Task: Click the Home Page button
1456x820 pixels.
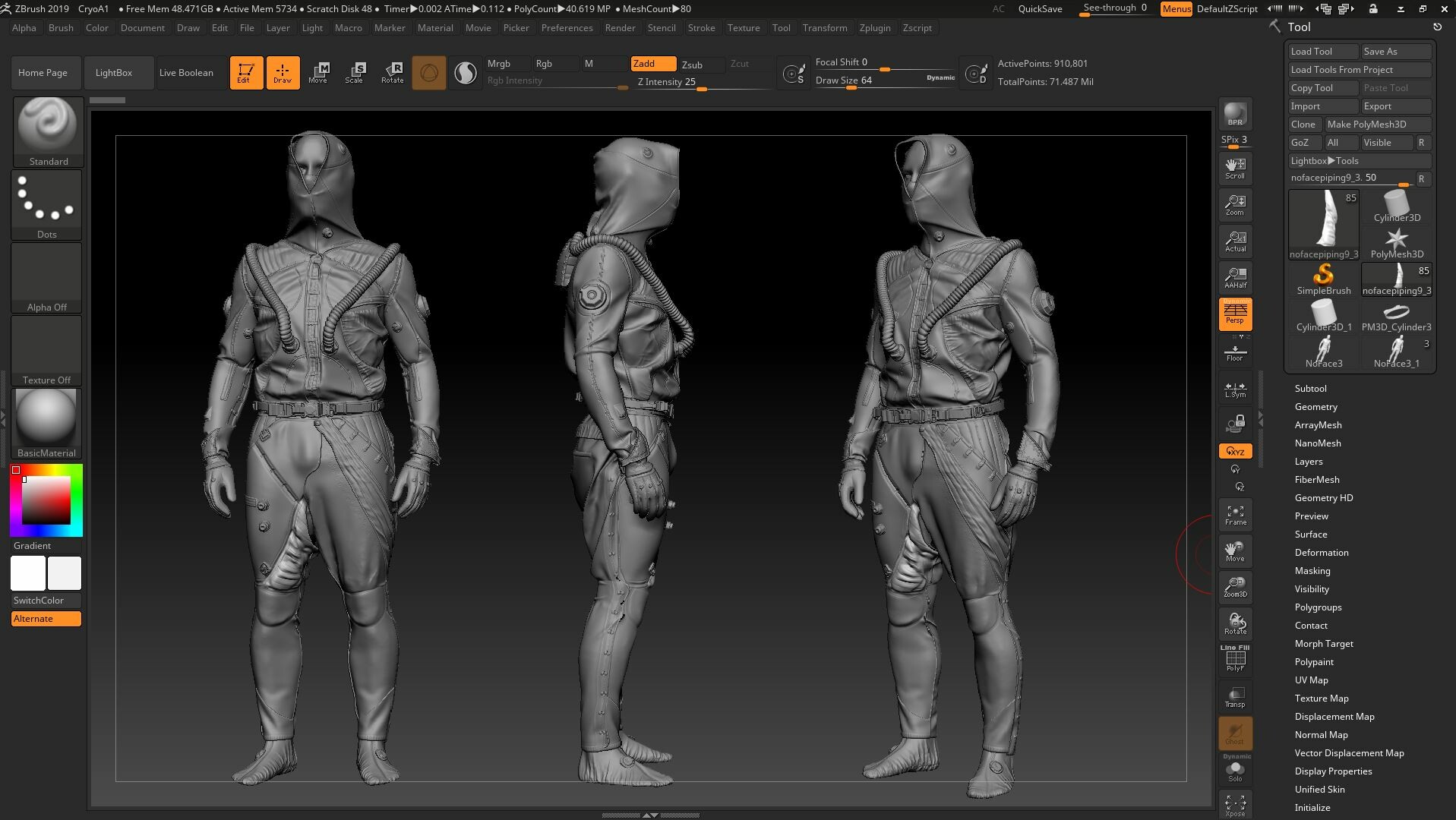Action: point(46,73)
